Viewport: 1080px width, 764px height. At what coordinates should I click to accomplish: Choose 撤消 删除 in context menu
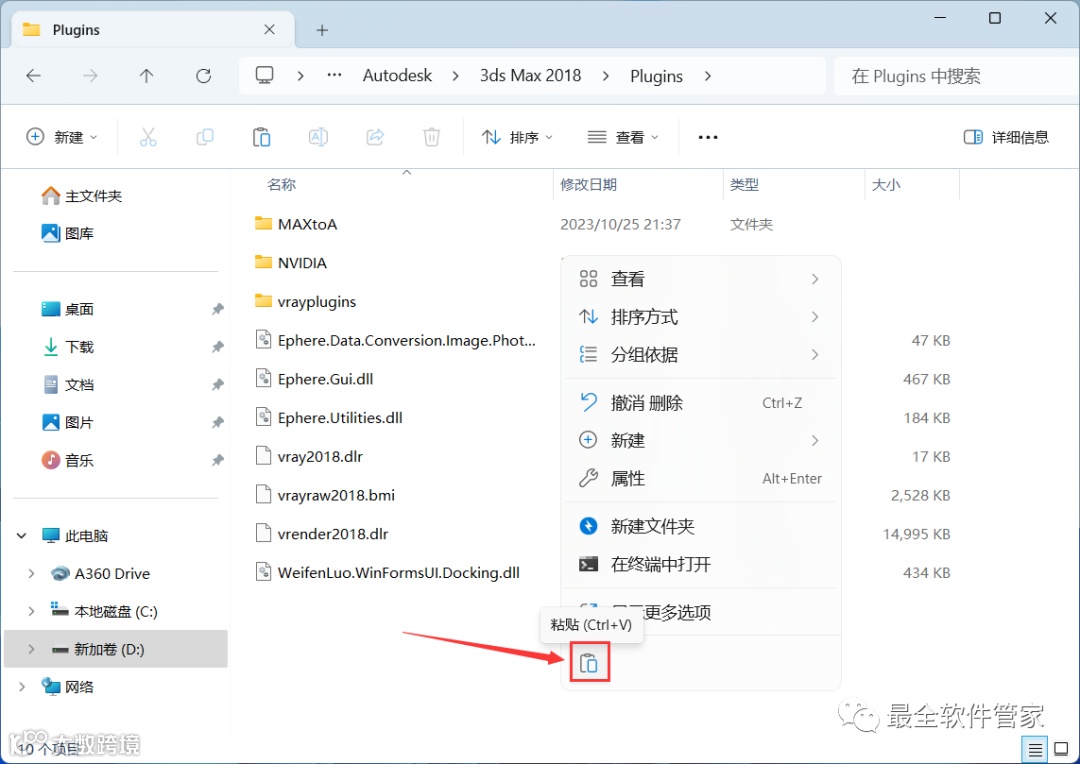click(x=700, y=403)
